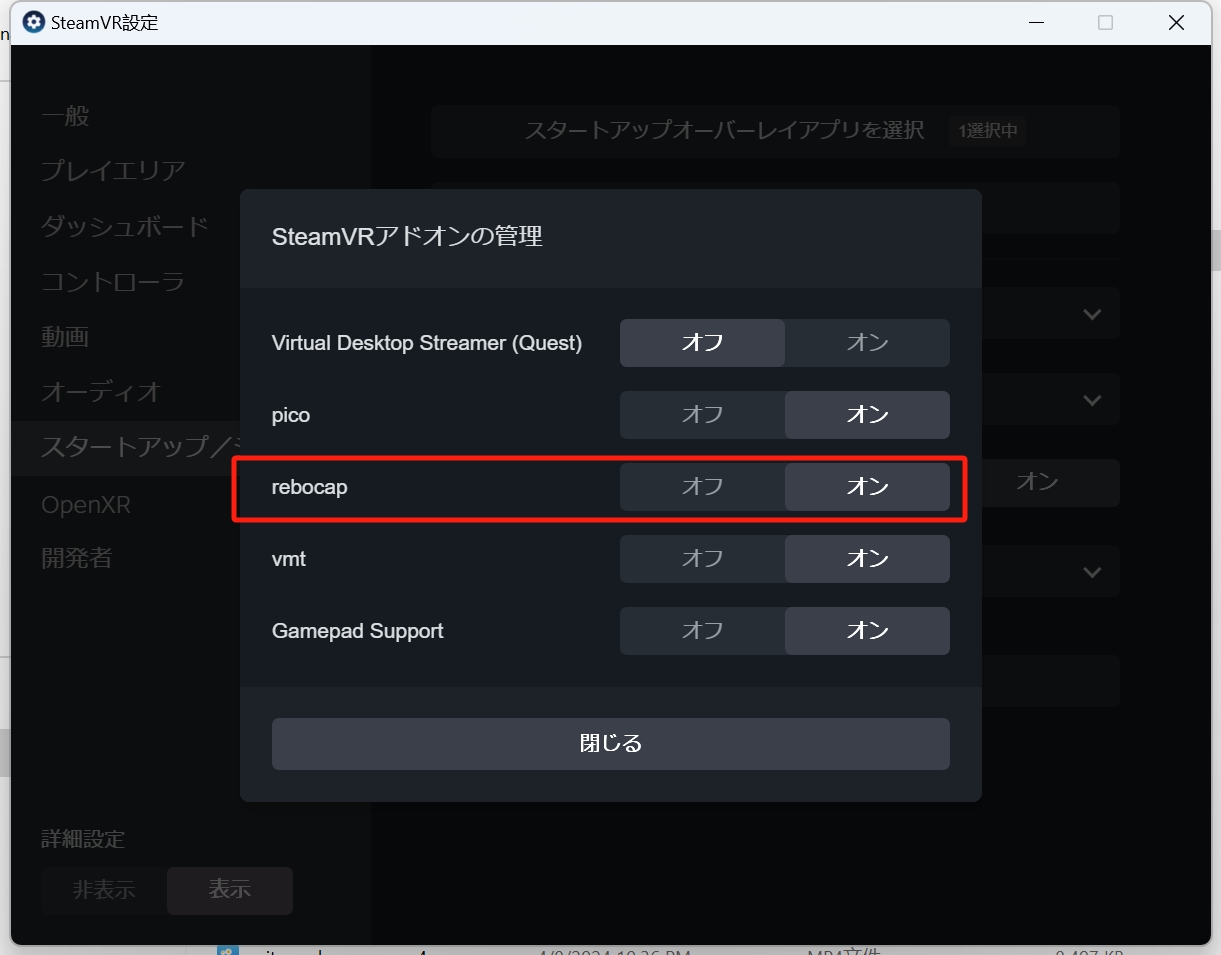Set 詳細設定 to 非表示
Screen dimensions: 1221x955
[104, 890]
